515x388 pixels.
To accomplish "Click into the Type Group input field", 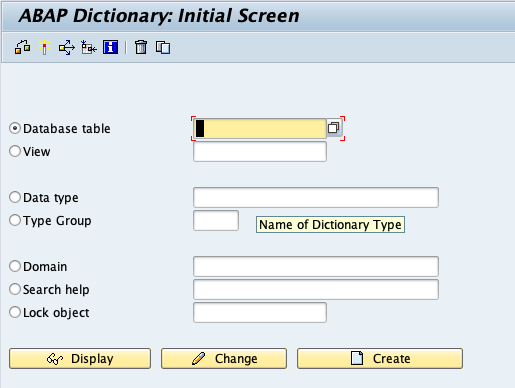I will tap(216, 220).
